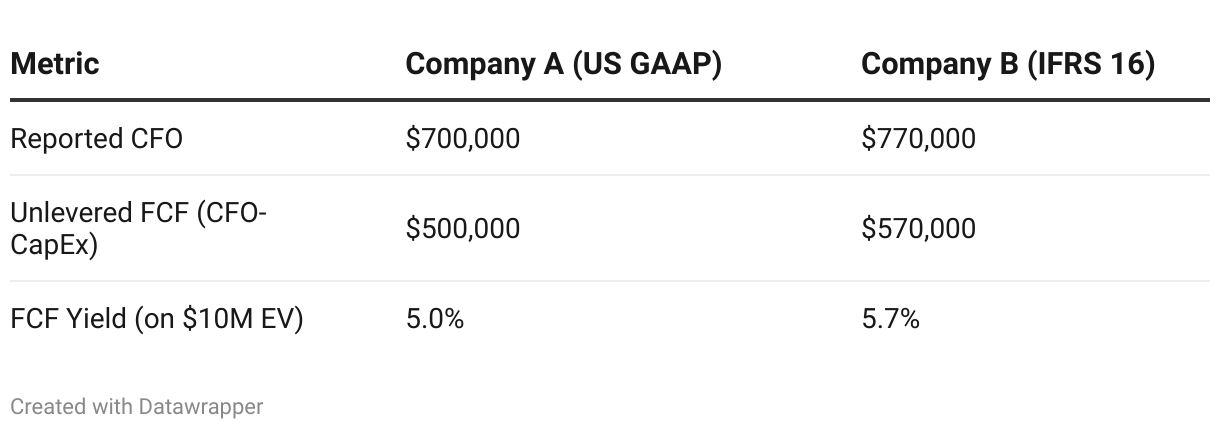The width and height of the screenshot is (1220, 430).
Task: Click the Reported CFO row label
Action: [96, 138]
